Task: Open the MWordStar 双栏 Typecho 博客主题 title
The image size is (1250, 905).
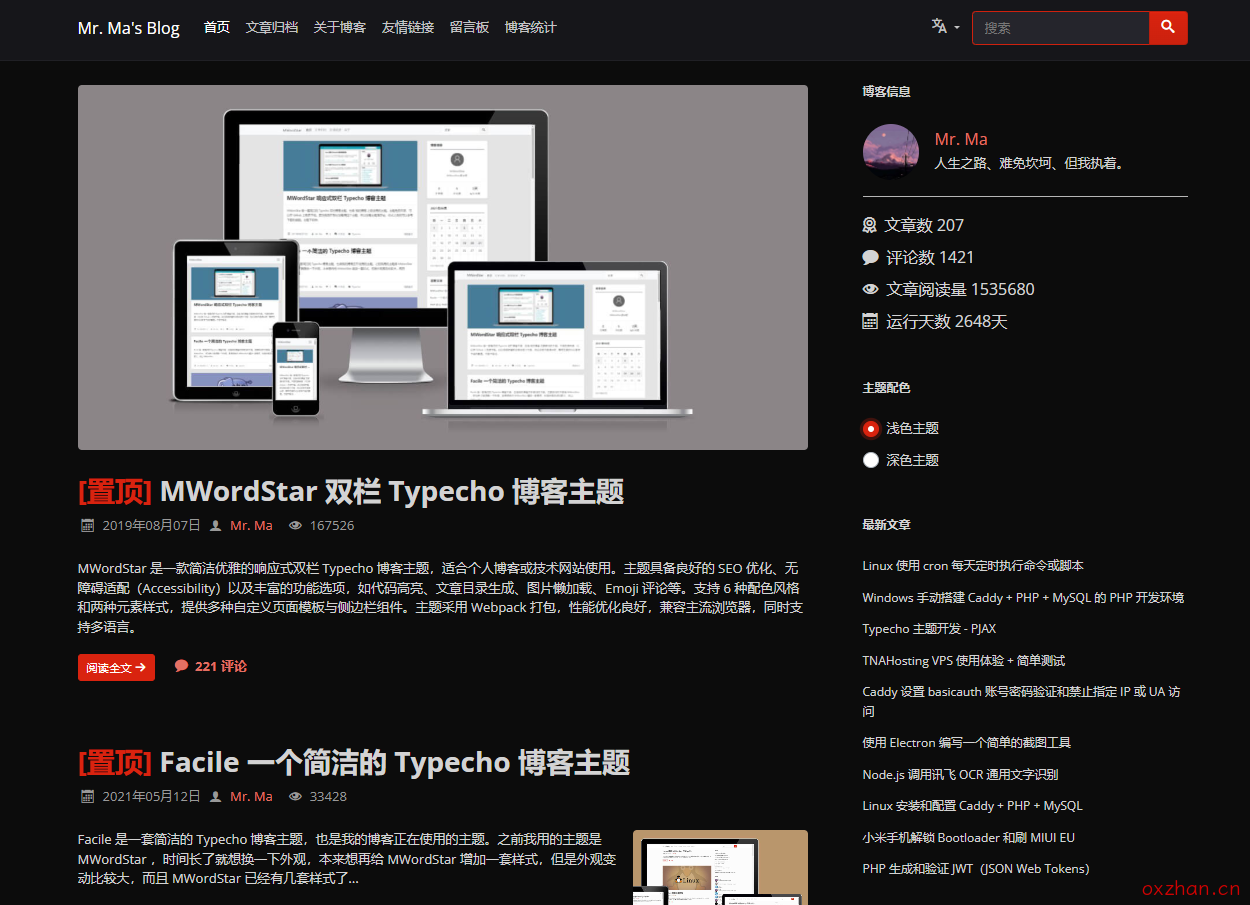Action: (392, 491)
